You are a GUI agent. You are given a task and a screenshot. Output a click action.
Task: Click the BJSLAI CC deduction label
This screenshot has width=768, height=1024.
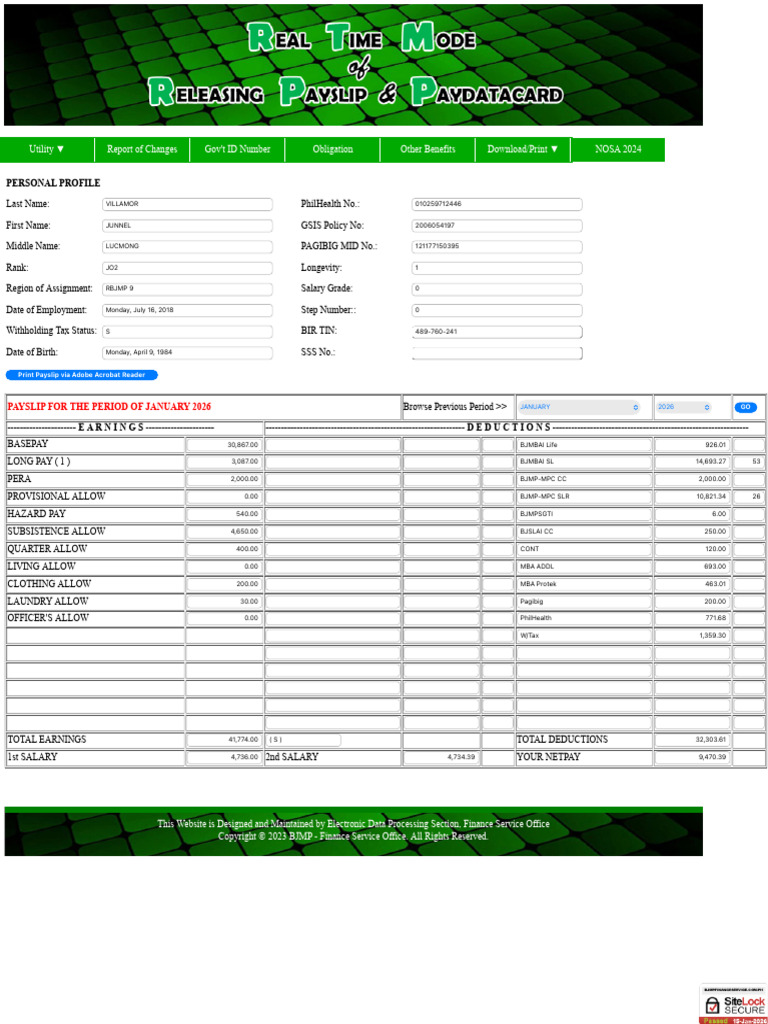point(584,532)
